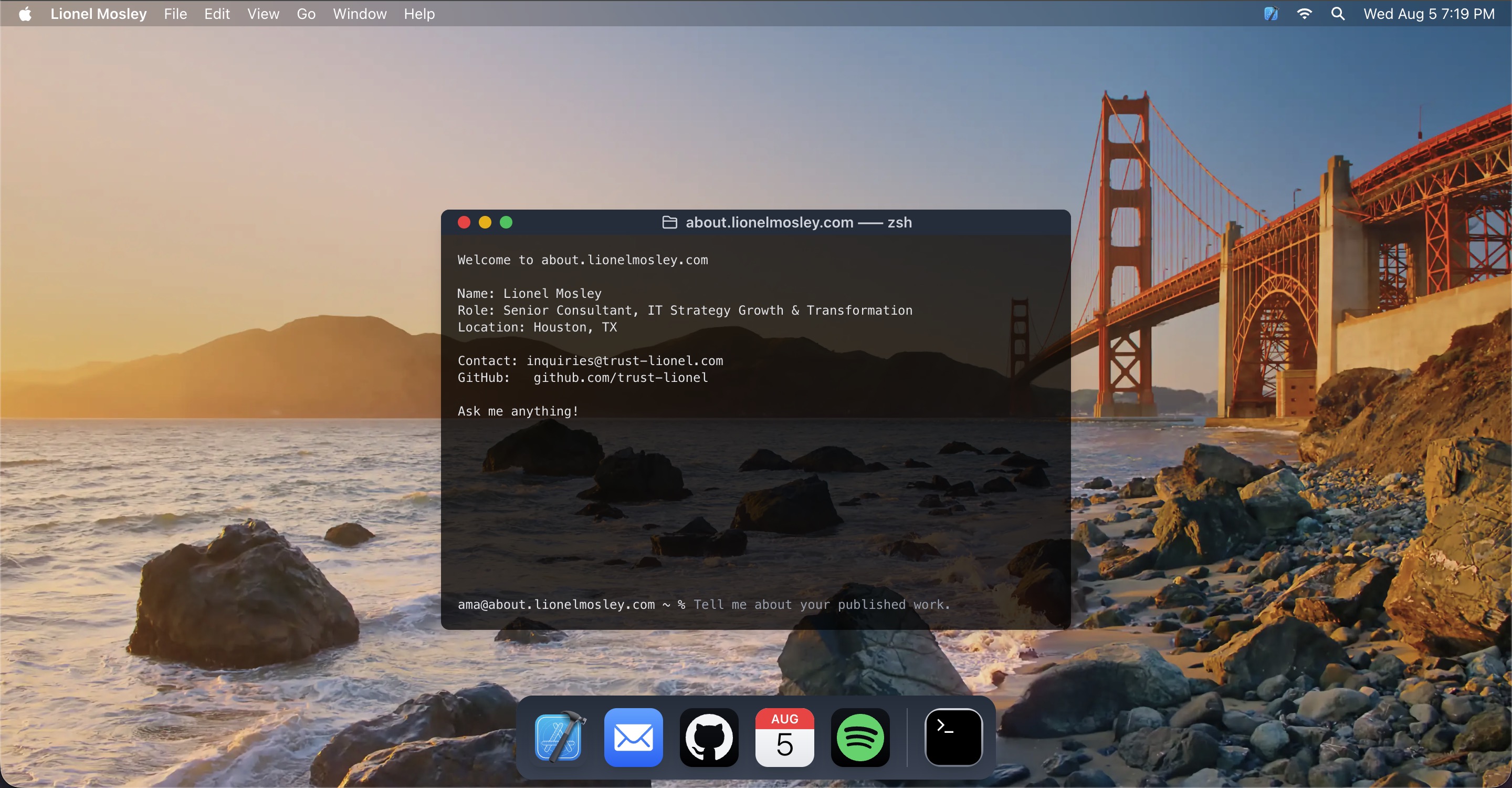The height and width of the screenshot is (788, 1512).
Task: Open the Help menu
Action: [x=419, y=14]
